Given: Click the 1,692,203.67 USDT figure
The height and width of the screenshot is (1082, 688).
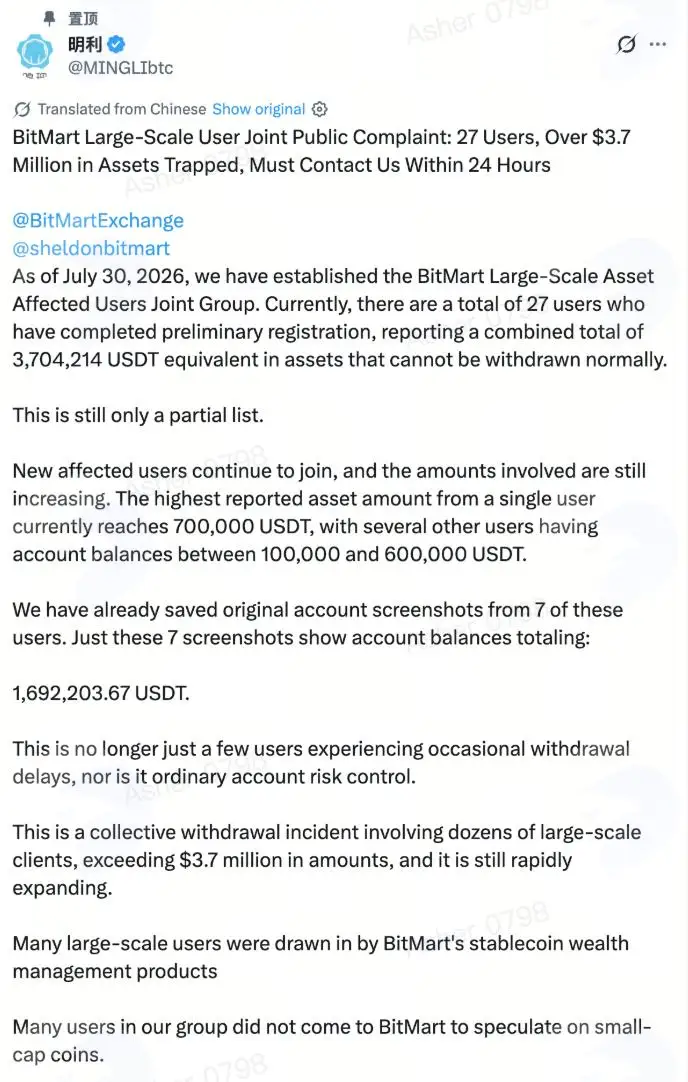Looking at the screenshot, I should point(101,693).
